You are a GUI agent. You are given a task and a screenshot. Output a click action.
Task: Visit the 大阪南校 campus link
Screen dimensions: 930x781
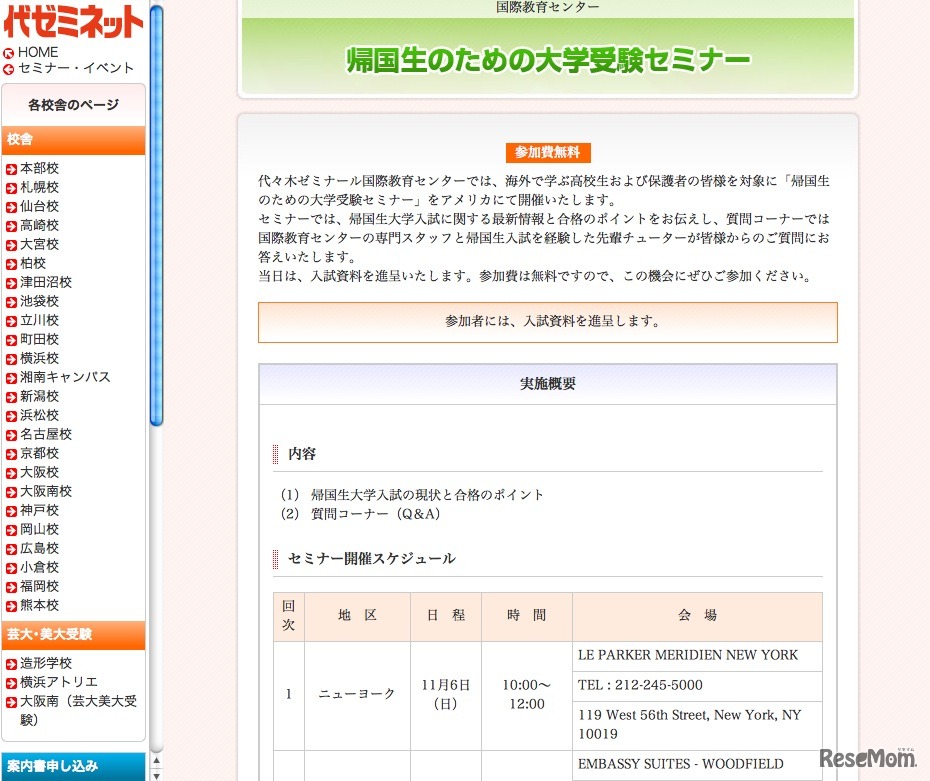[x=46, y=491]
